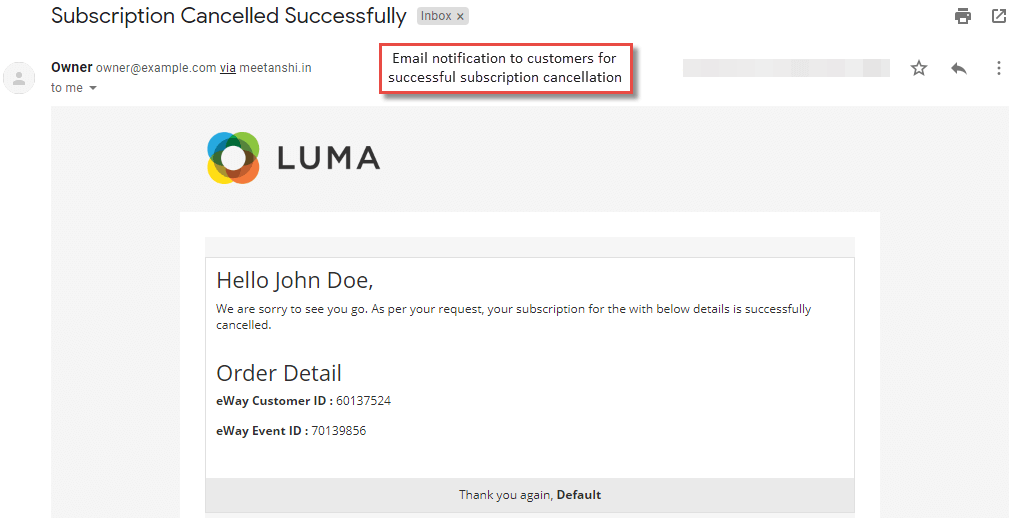1012x518 pixels.
Task: Click the email subject heading
Action: (229, 16)
